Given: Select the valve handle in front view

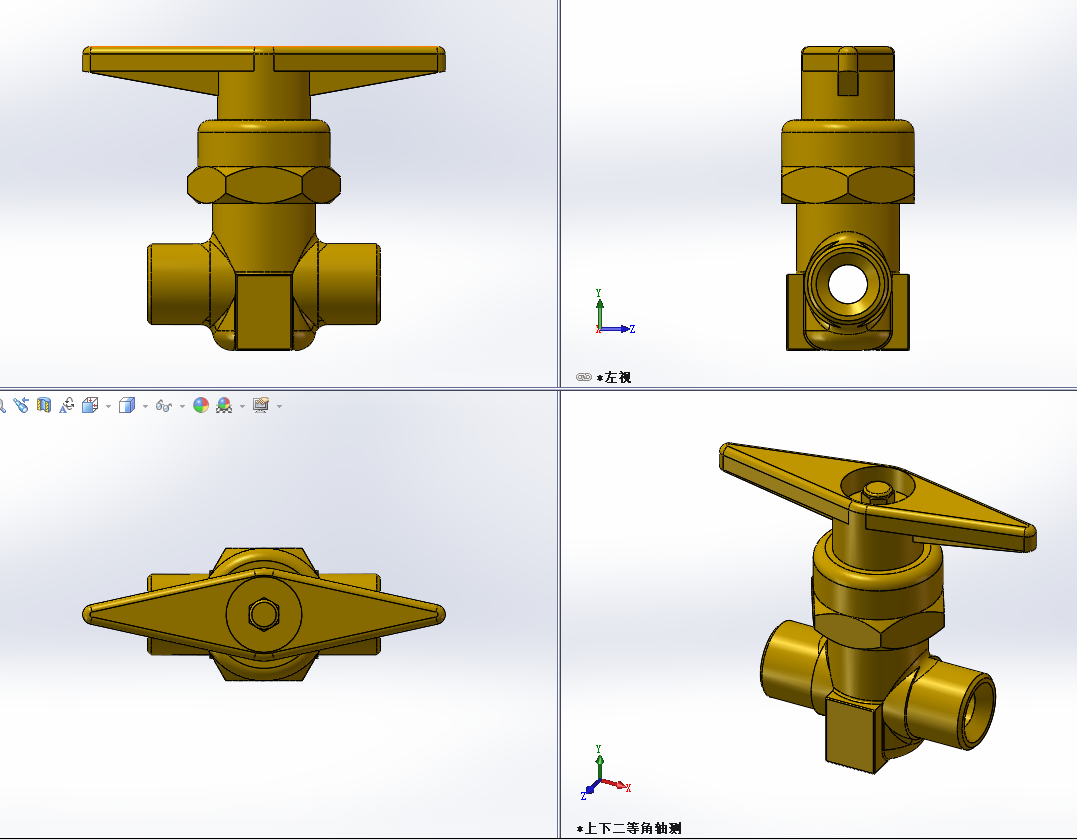Looking at the screenshot, I should pyautogui.click(x=264, y=69).
